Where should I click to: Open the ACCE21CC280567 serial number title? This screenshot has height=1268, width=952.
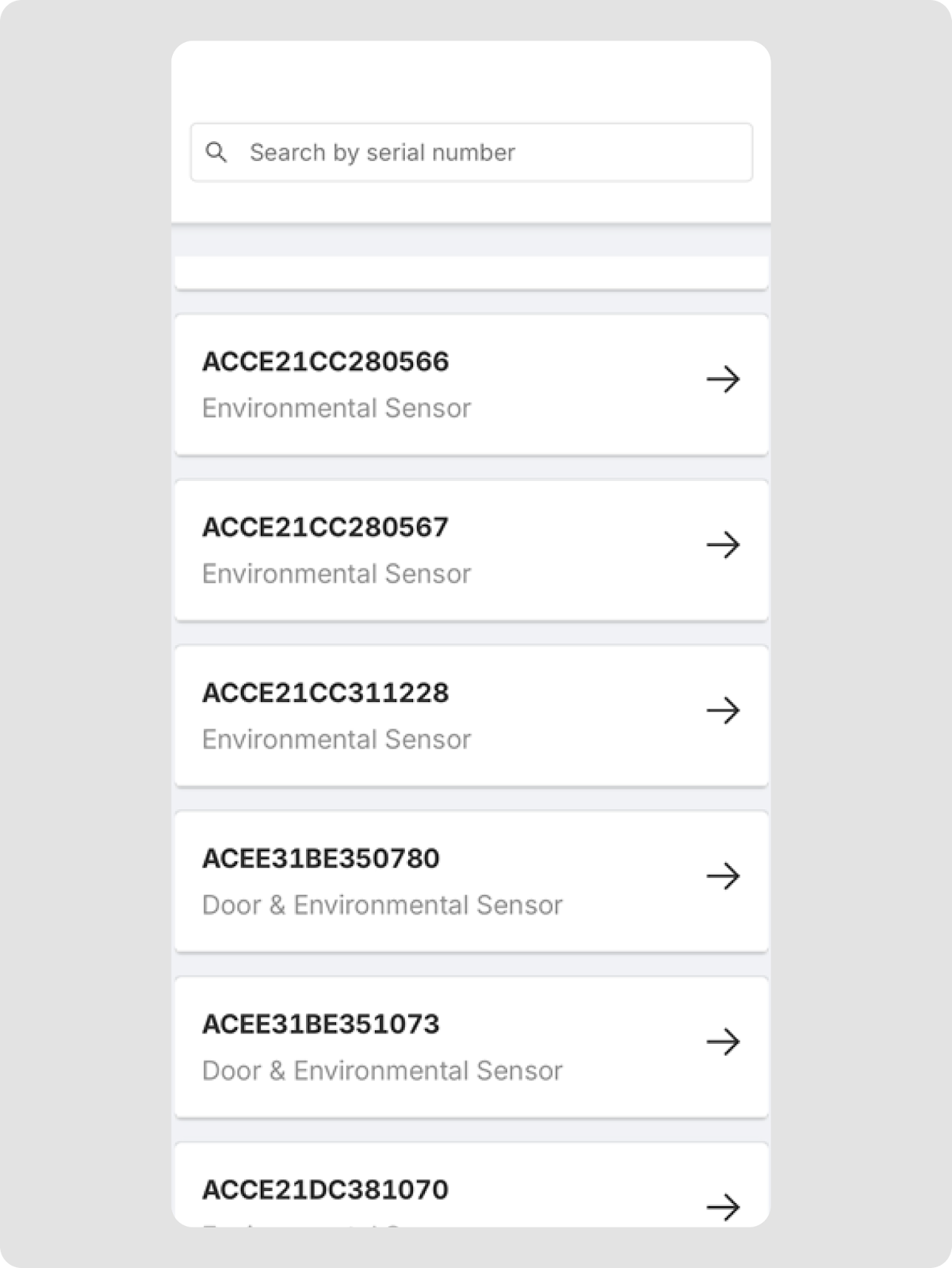point(325,527)
